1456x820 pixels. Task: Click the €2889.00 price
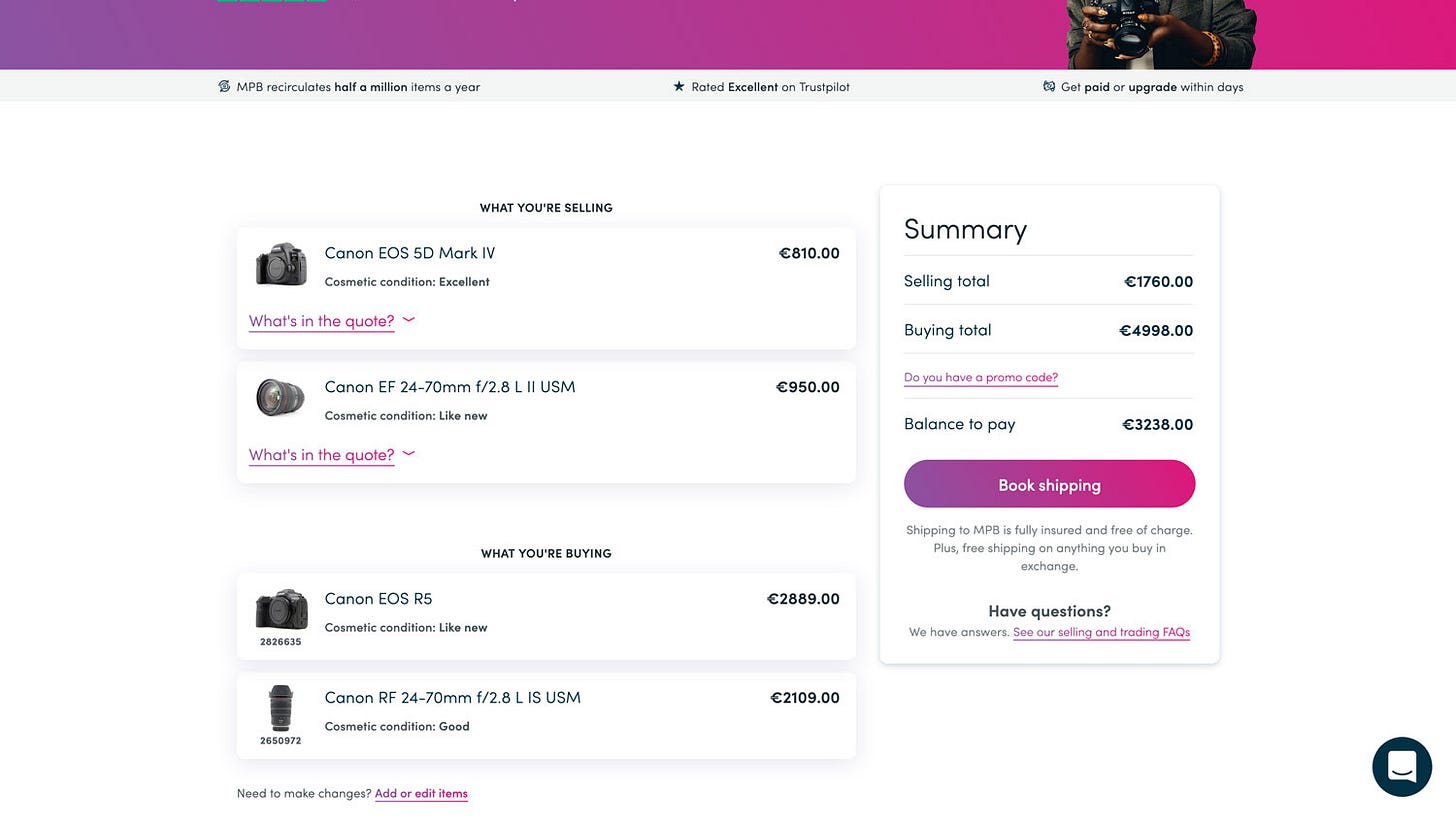coord(803,599)
